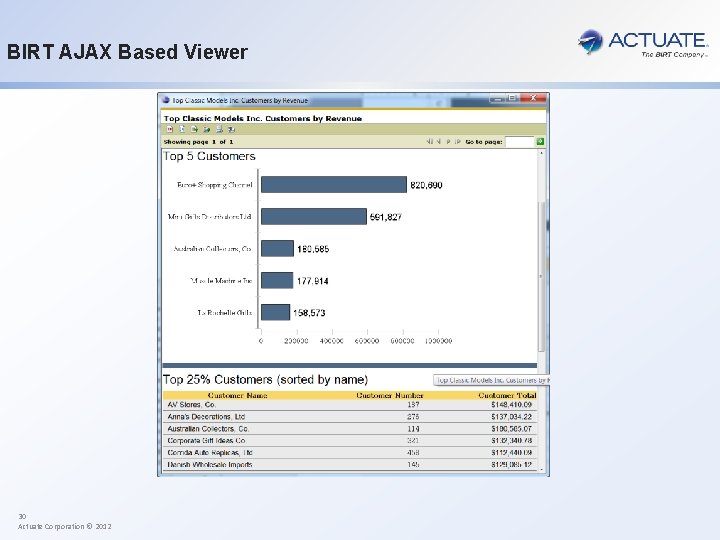720x540 pixels.
Task: Click the Actuate logo
Action: 643,43
